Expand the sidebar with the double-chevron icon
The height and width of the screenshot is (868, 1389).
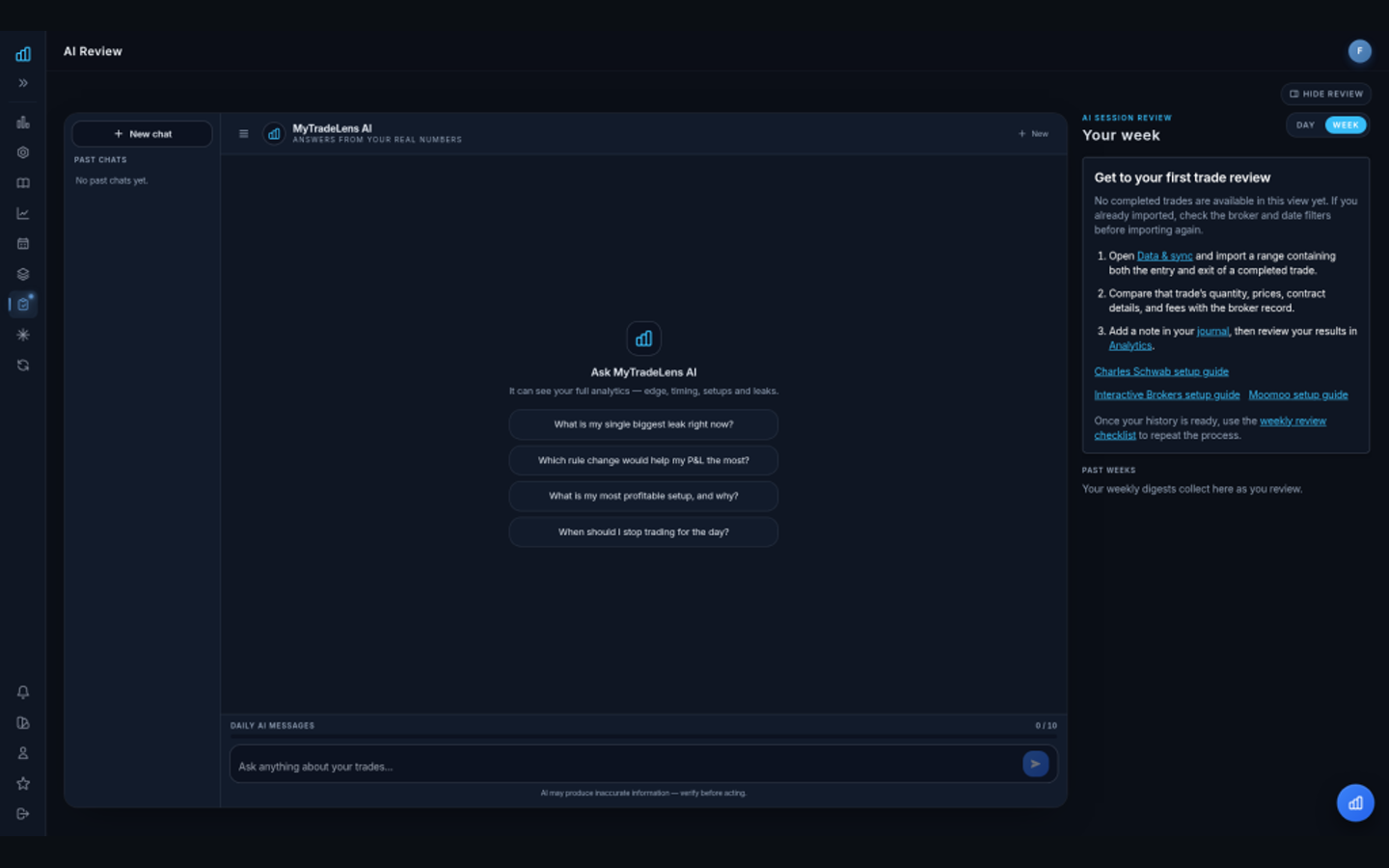coord(23,83)
